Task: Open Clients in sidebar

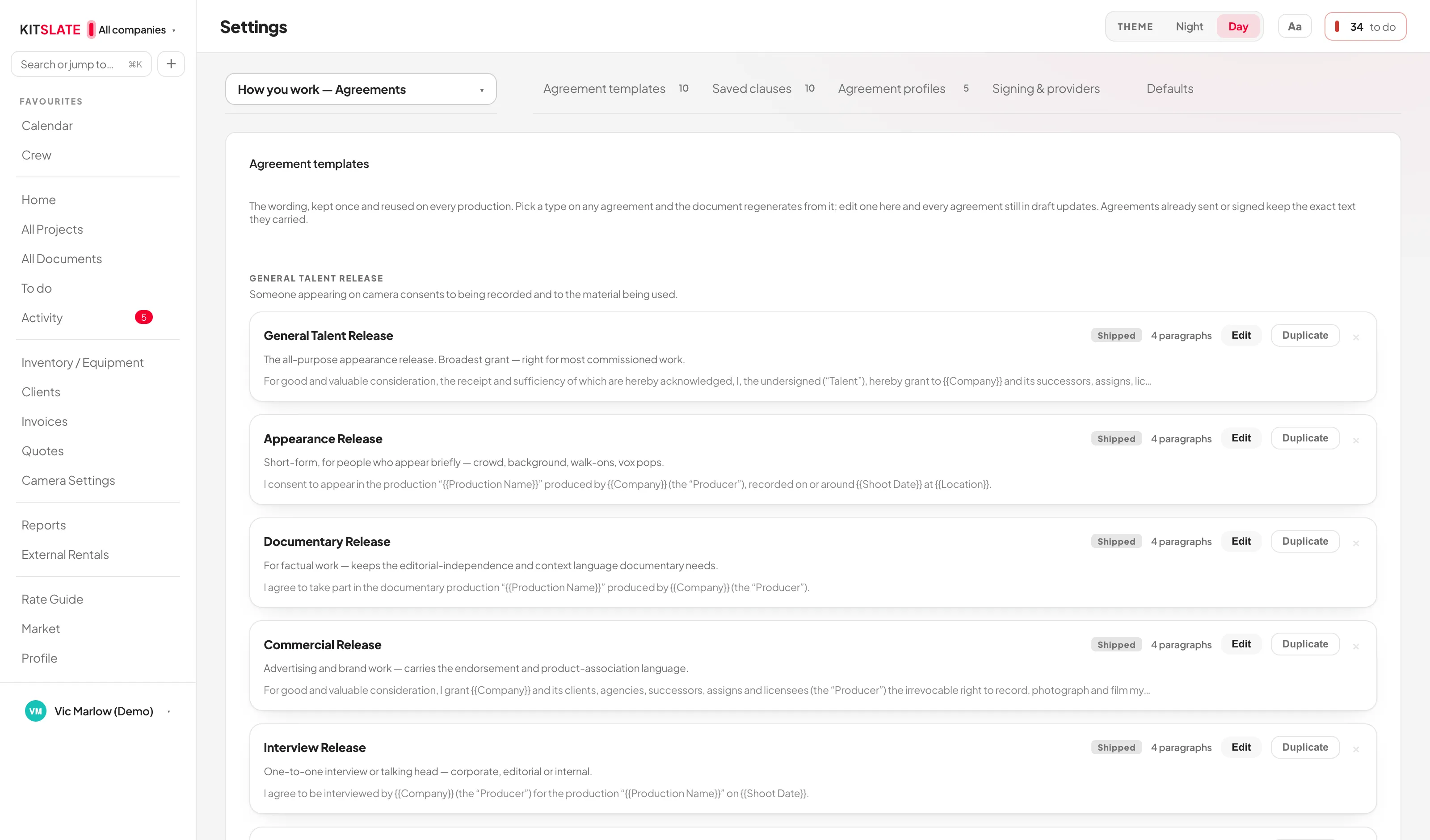Action: point(41,392)
